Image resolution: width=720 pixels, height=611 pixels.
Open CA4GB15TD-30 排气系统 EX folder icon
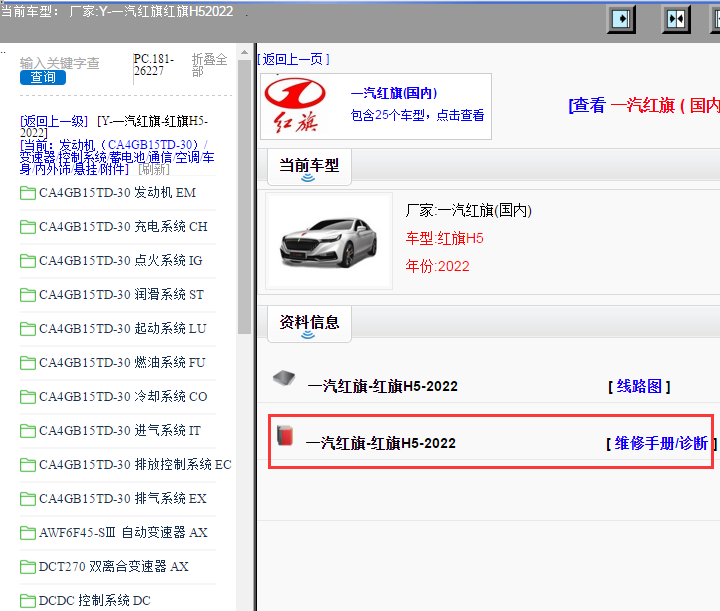tap(28, 499)
